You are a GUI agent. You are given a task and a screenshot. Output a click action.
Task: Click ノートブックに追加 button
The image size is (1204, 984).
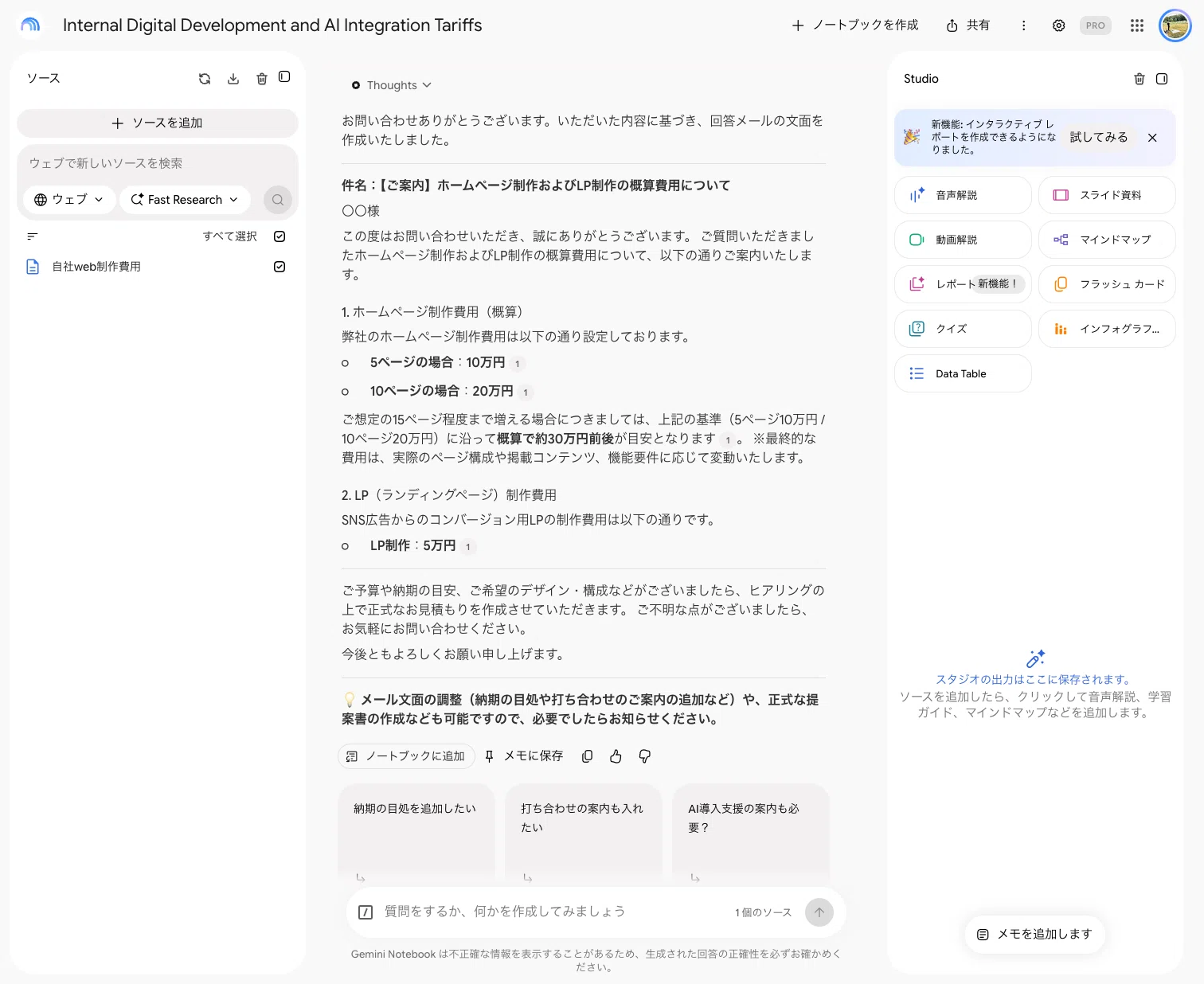pos(407,756)
